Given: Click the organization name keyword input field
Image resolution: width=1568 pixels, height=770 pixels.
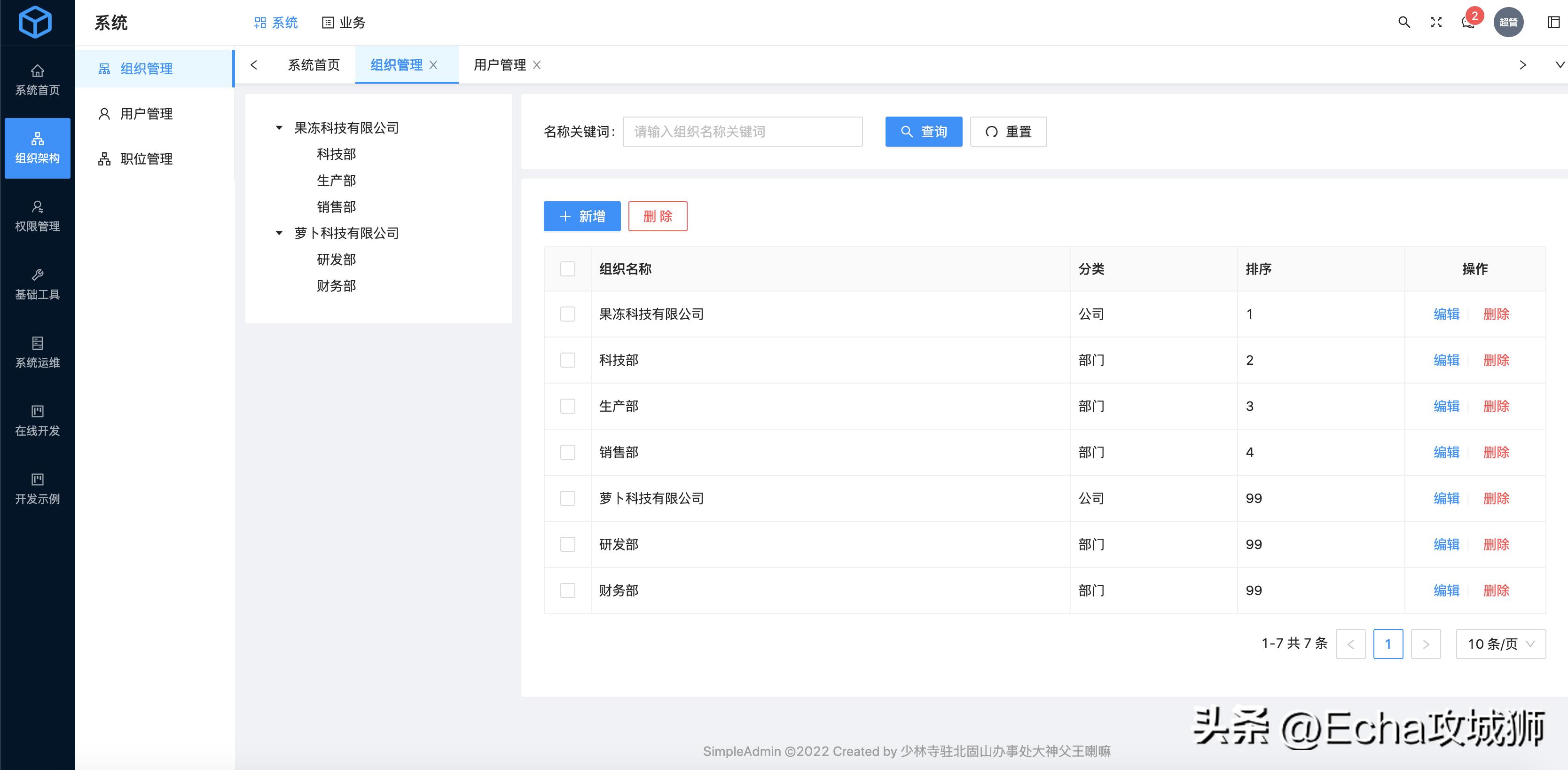Looking at the screenshot, I should coord(742,132).
